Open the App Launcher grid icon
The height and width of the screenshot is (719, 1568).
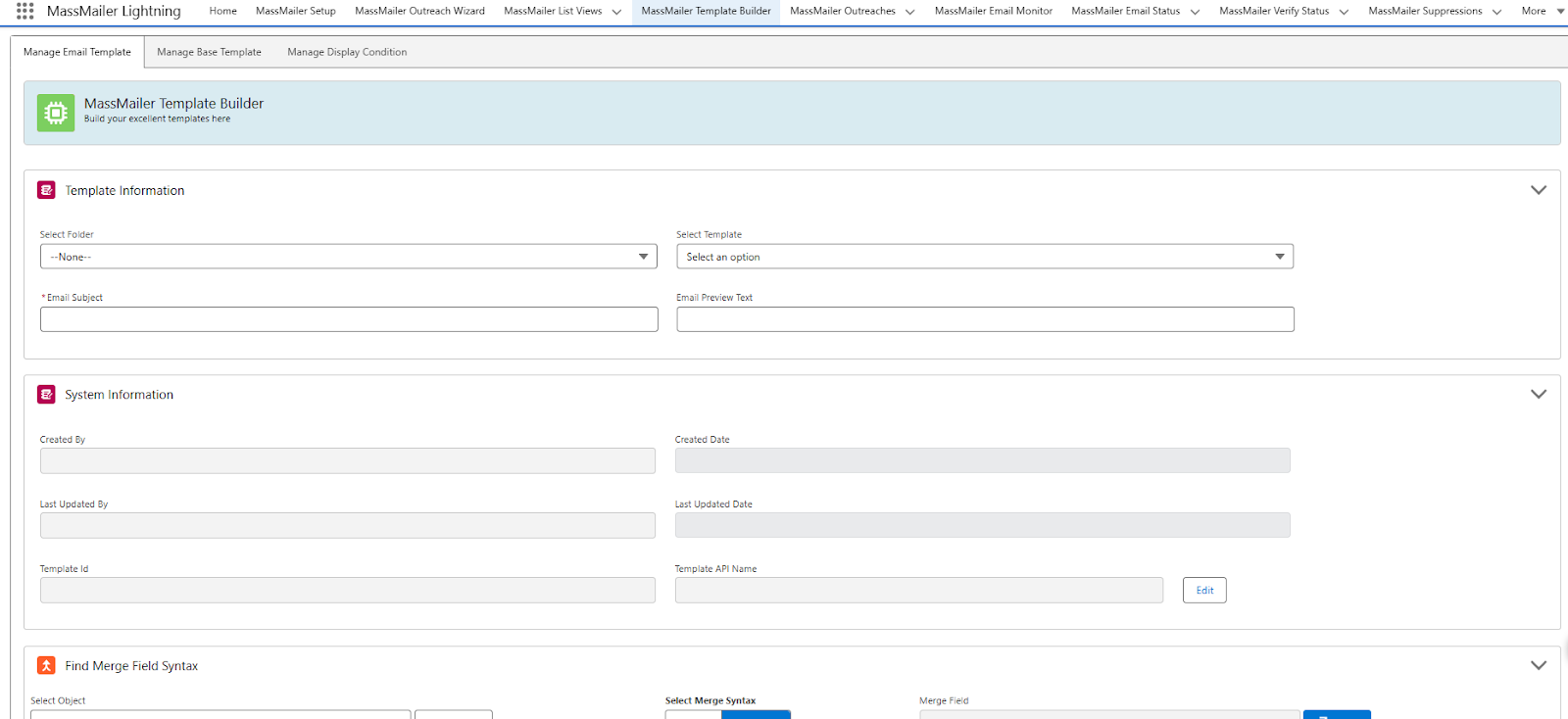(24, 11)
